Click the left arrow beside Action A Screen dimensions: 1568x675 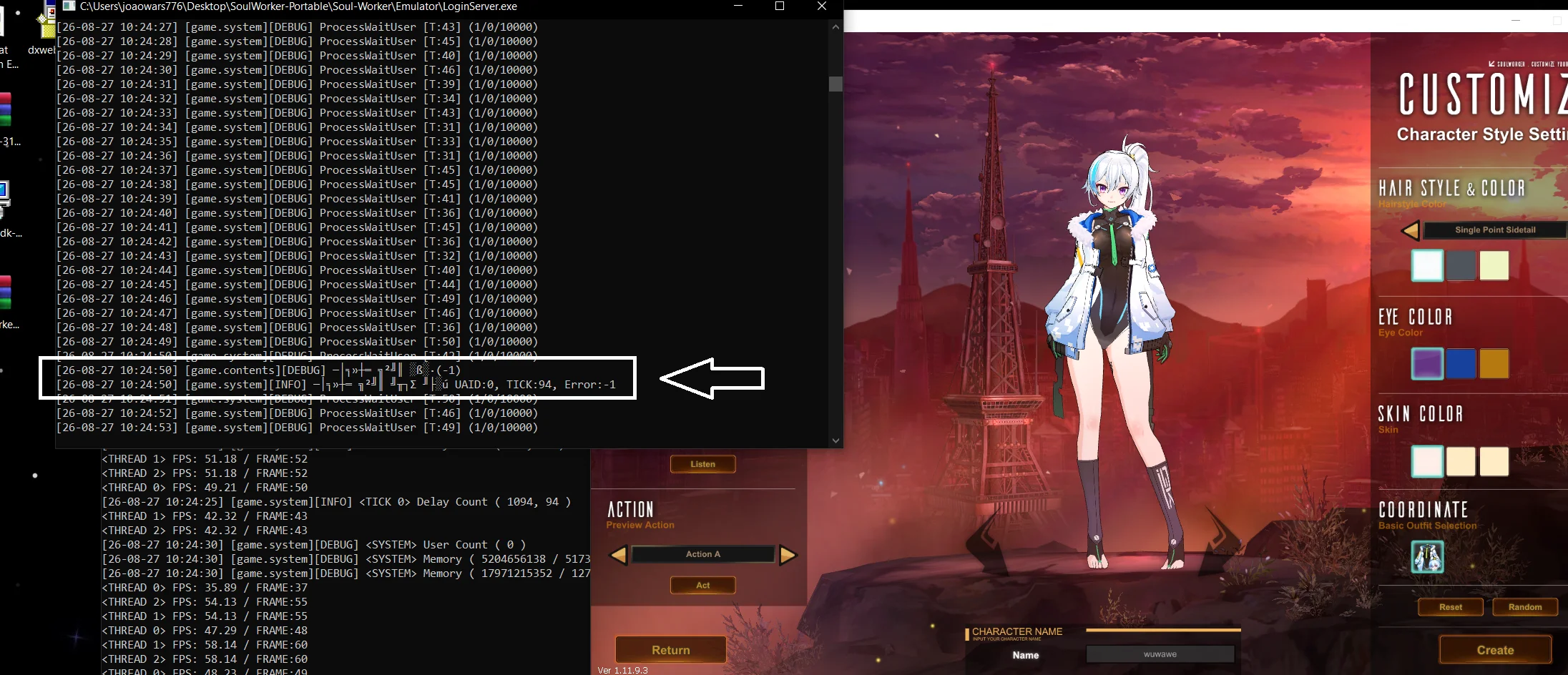pyautogui.click(x=619, y=555)
